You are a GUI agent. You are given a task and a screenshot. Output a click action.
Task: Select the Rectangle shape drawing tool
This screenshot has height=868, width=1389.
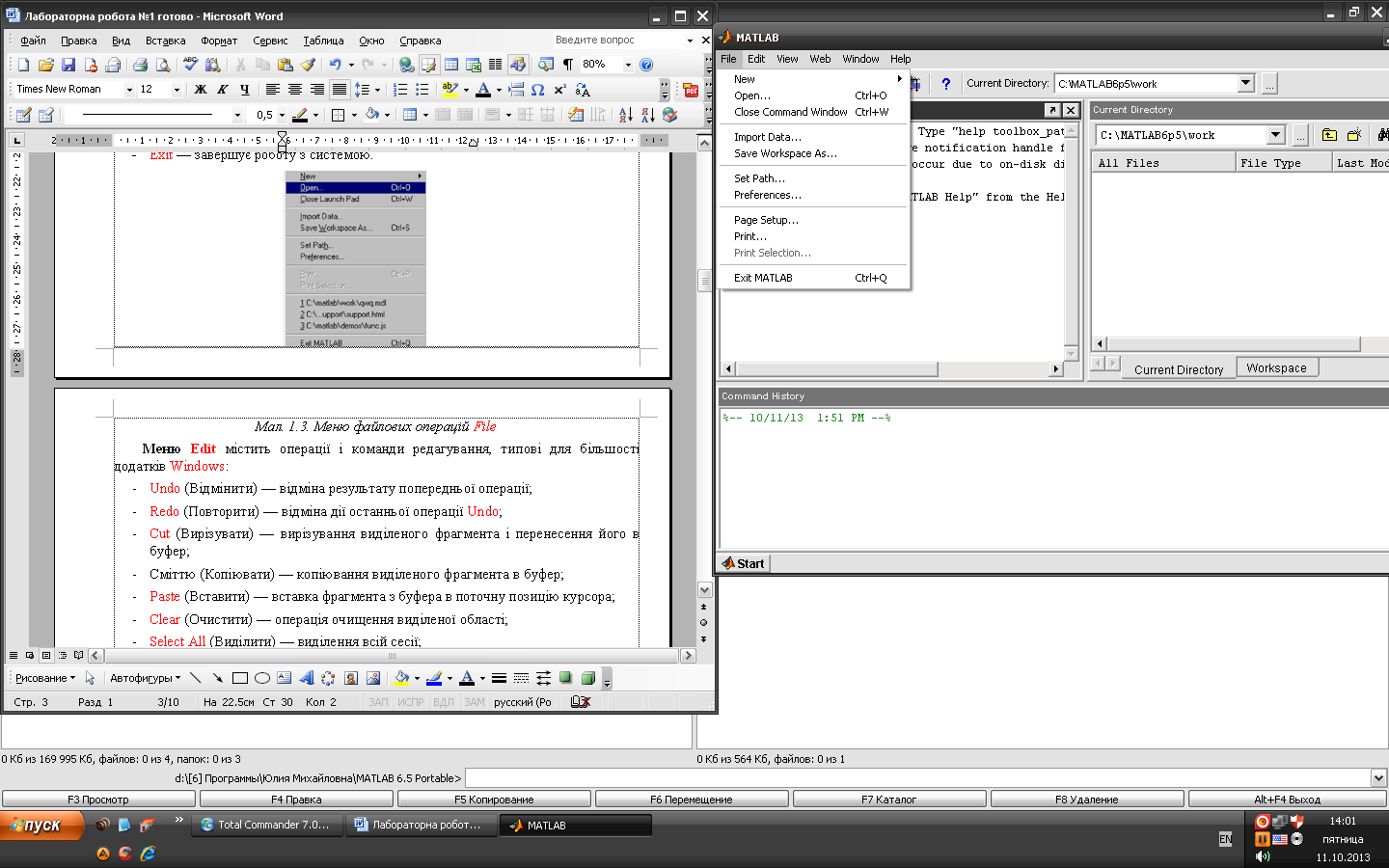(x=240, y=678)
